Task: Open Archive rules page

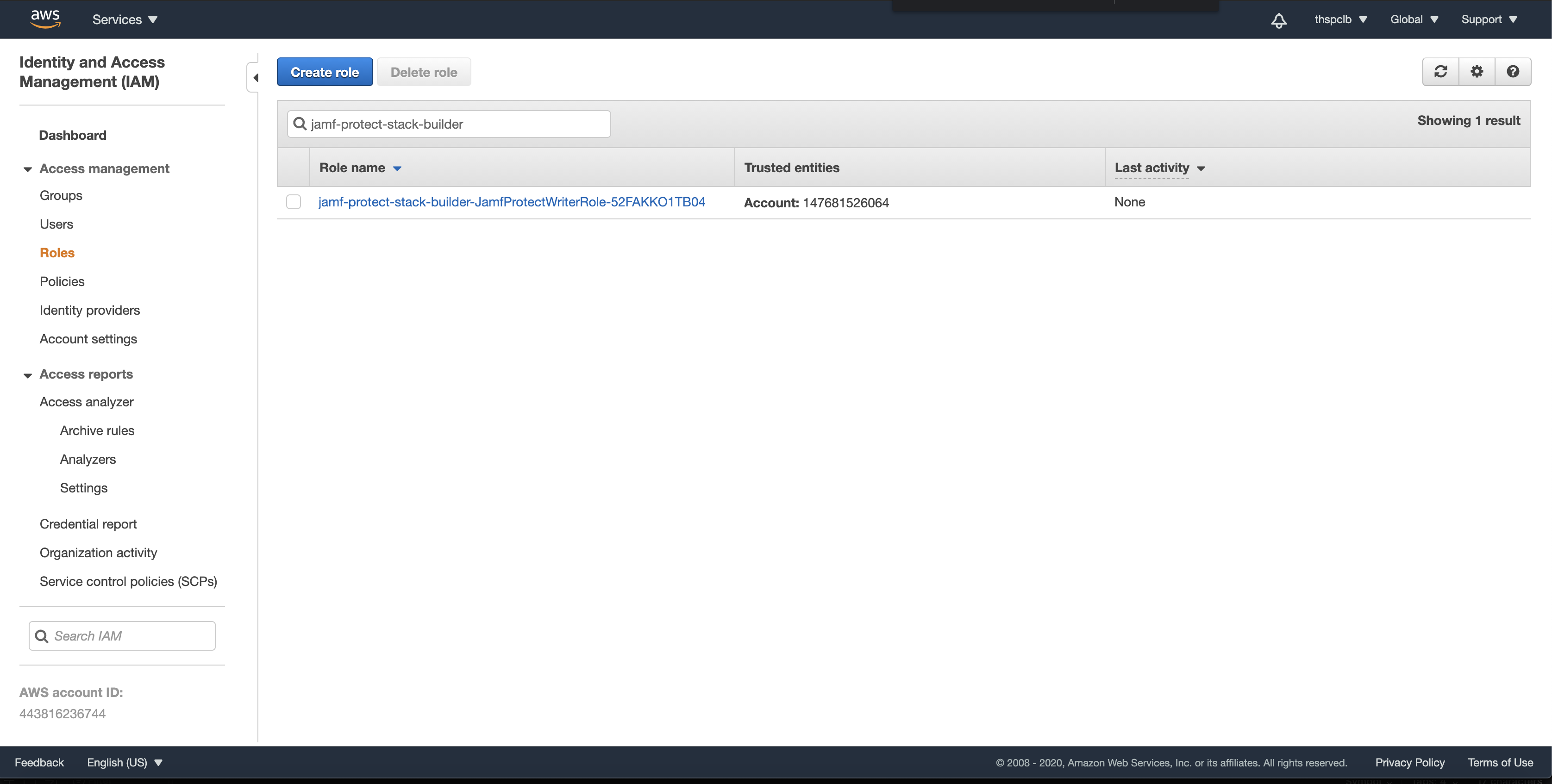Action: tap(97, 430)
